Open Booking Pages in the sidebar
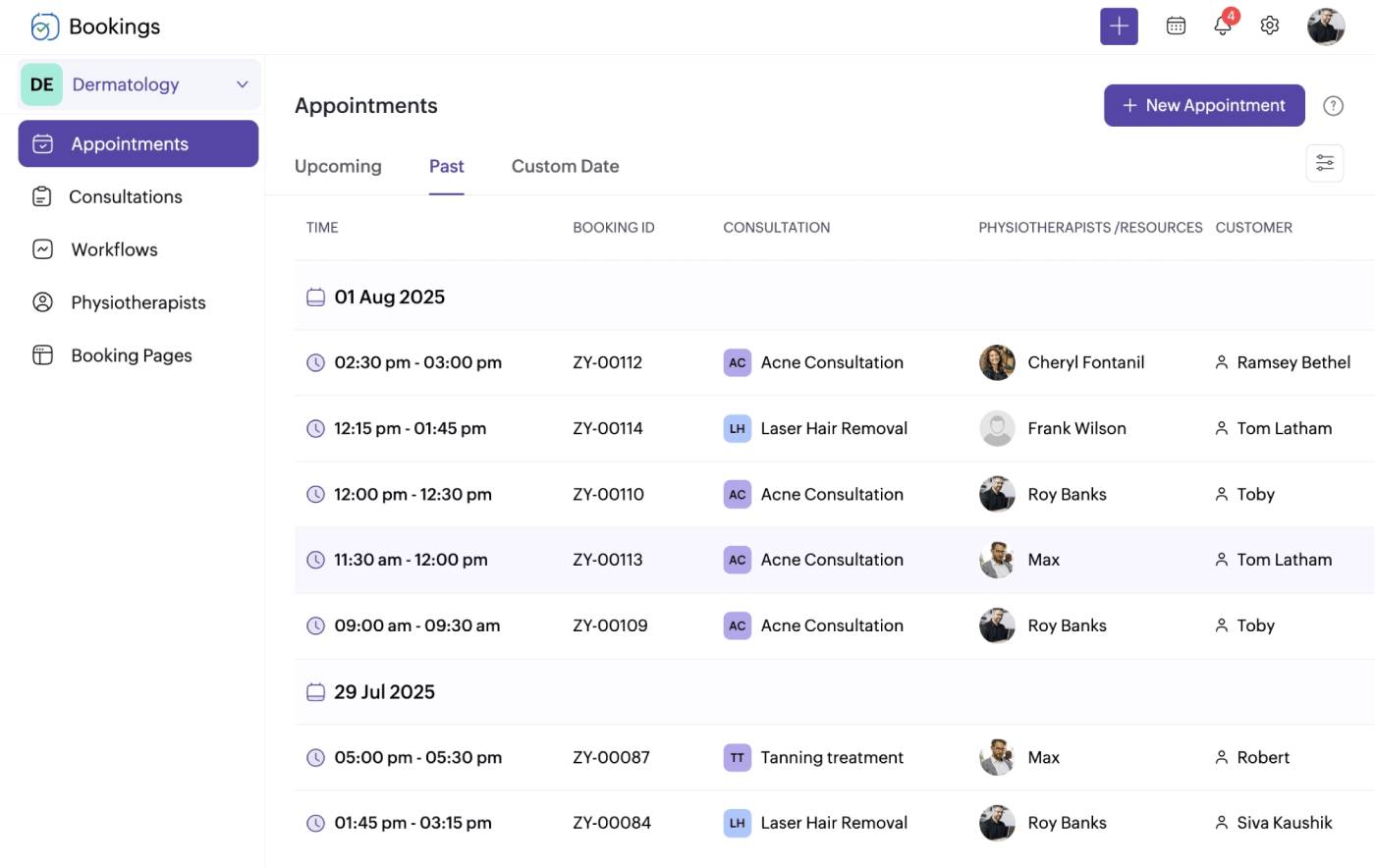 131,355
